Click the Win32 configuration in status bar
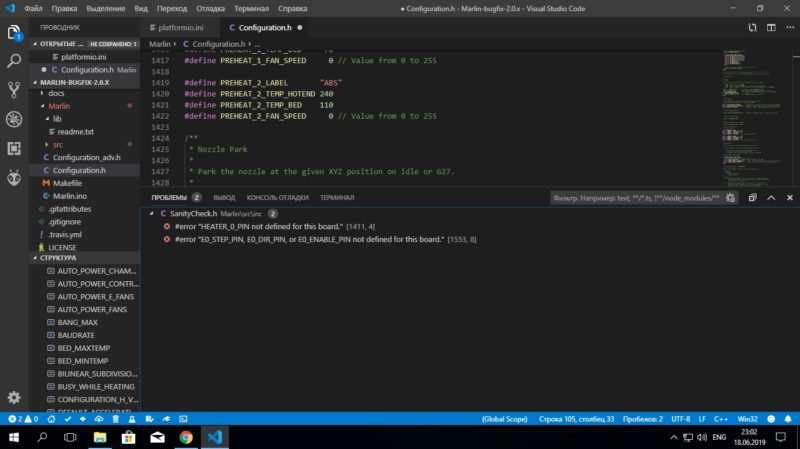 tap(747, 419)
